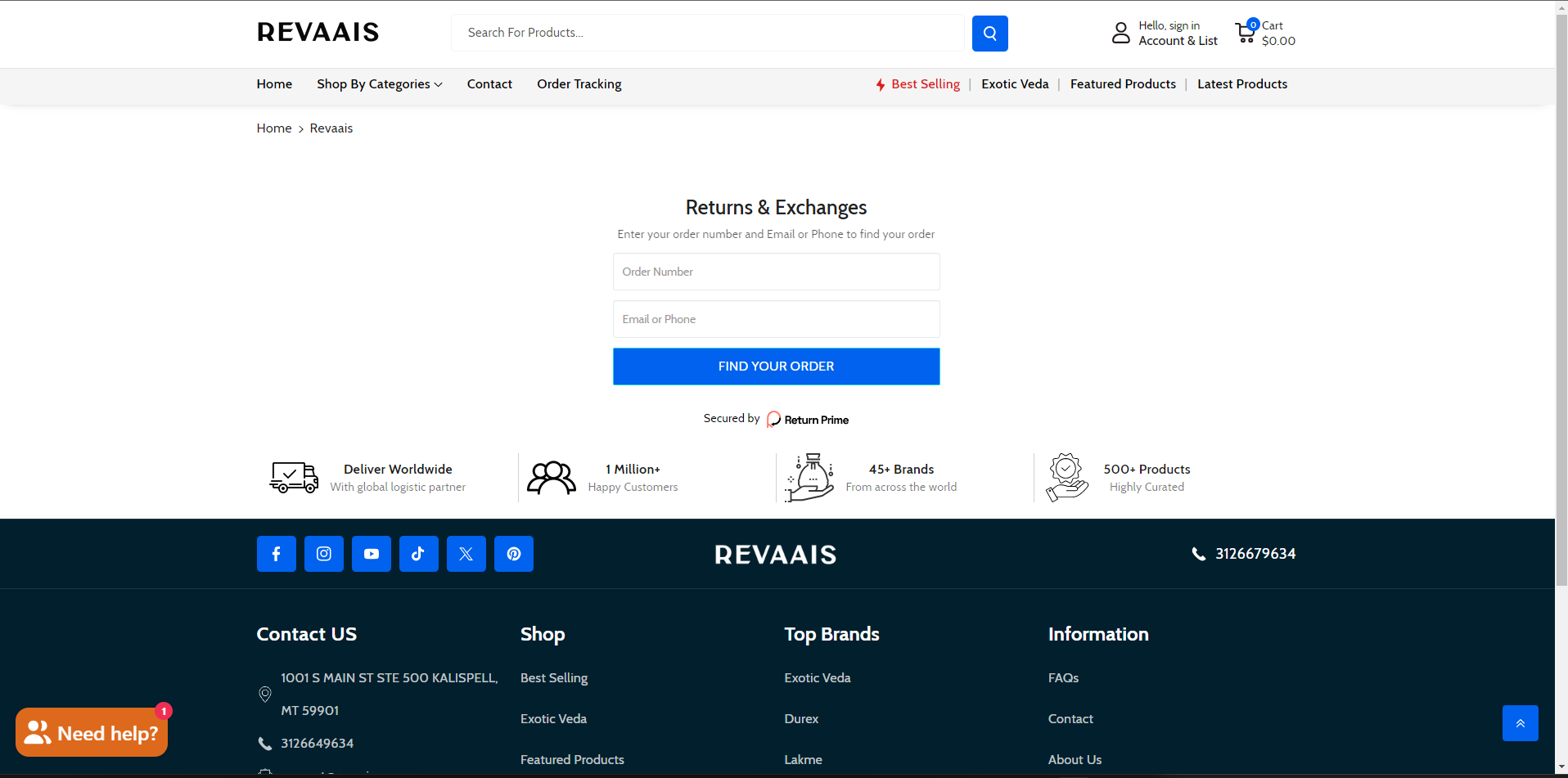Click the Cart $0.00 total text
The width and height of the screenshot is (1568, 778).
pos(1278,34)
